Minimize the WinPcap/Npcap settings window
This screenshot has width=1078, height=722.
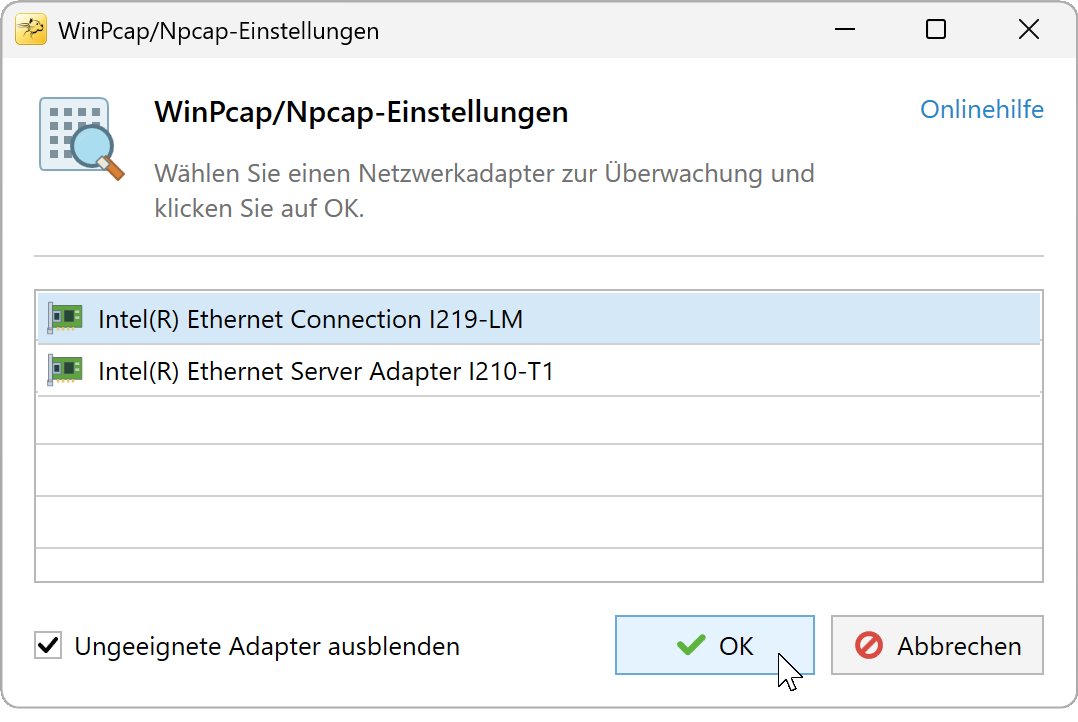tap(845, 30)
